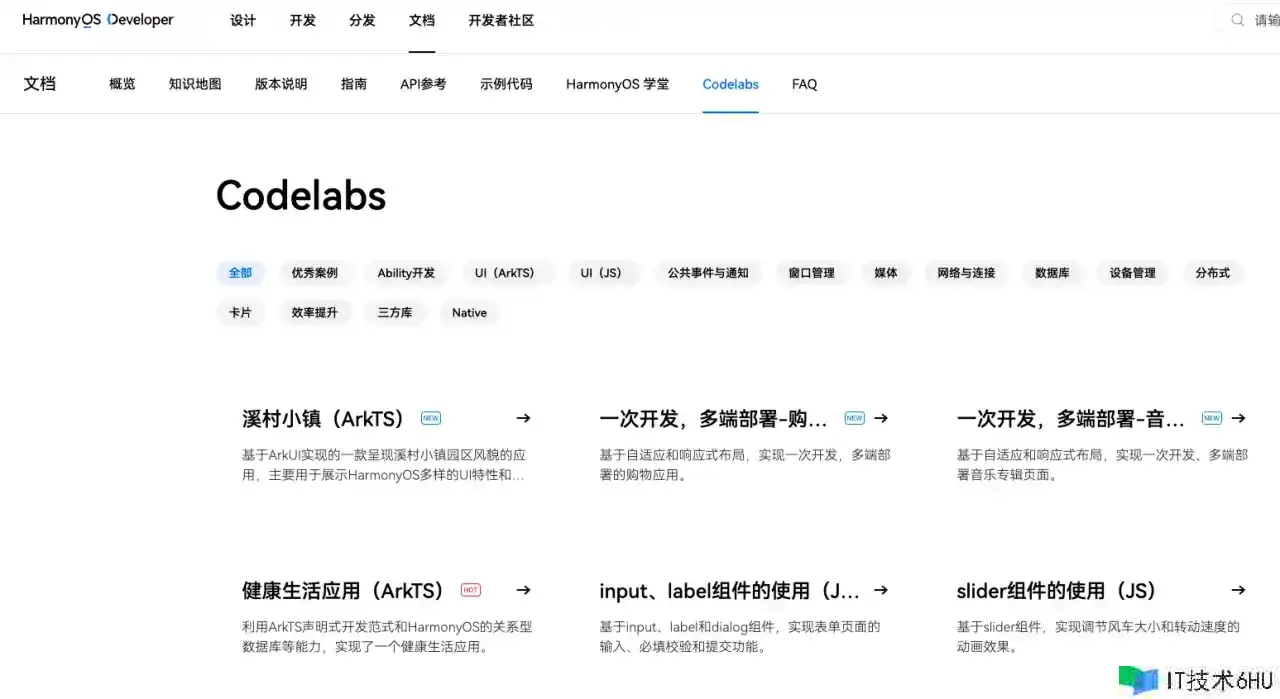Image resolution: width=1280 pixels, height=699 pixels.
Task: Click arrow beside 一次开发，多端部署-音乐 card
Action: point(1238,418)
